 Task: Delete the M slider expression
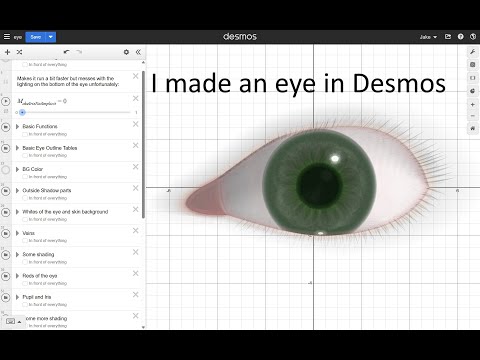pos(135,98)
